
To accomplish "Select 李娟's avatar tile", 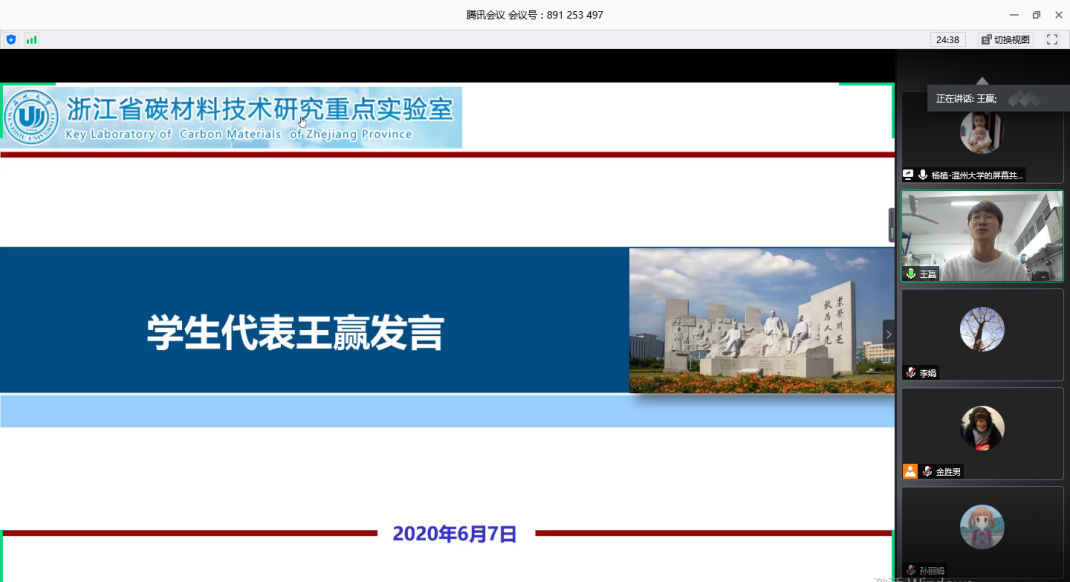I will coord(982,331).
